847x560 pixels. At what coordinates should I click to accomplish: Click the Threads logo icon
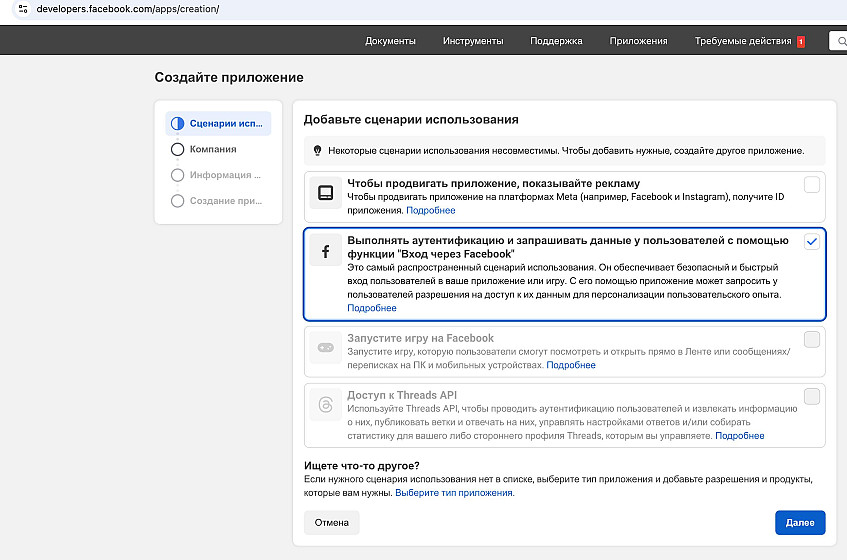(x=326, y=404)
